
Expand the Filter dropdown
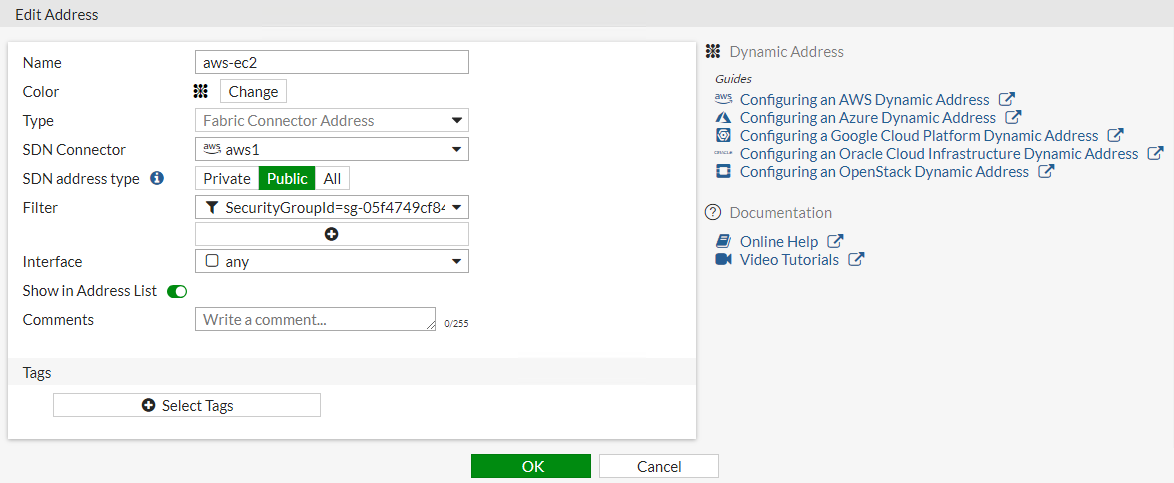[332, 207]
